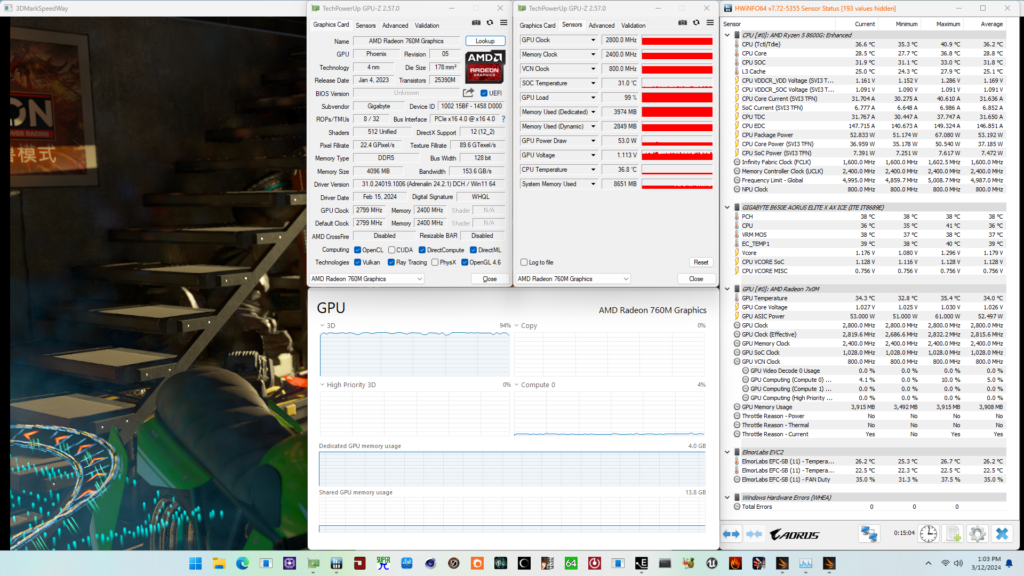The height and width of the screenshot is (576, 1024).
Task: Click the expand columns arrows icon in HWiNFO64
Action: click(731, 534)
